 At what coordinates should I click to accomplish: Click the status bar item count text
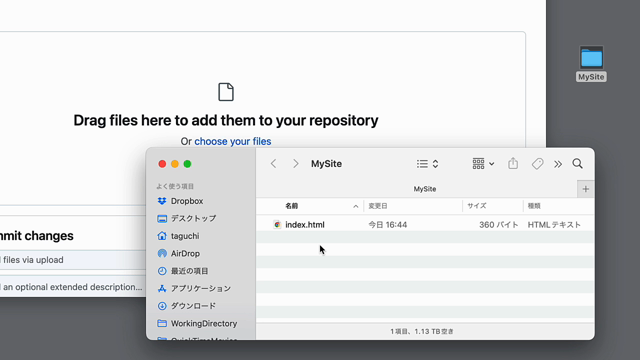coord(422,331)
